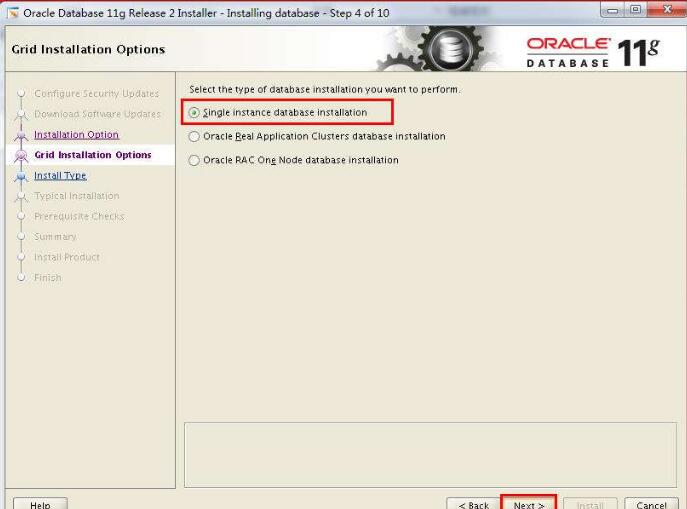Select Single instance database installation radio
Screen dimensions: 687x509
click(x=194, y=113)
